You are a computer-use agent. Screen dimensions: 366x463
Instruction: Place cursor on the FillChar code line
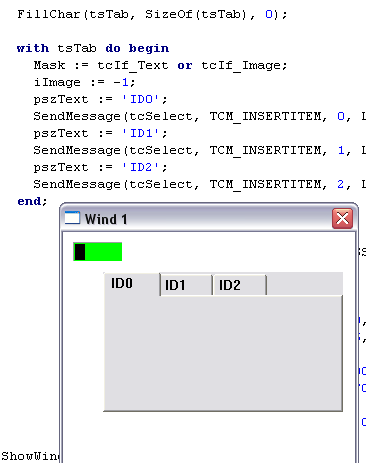[x=152, y=14]
